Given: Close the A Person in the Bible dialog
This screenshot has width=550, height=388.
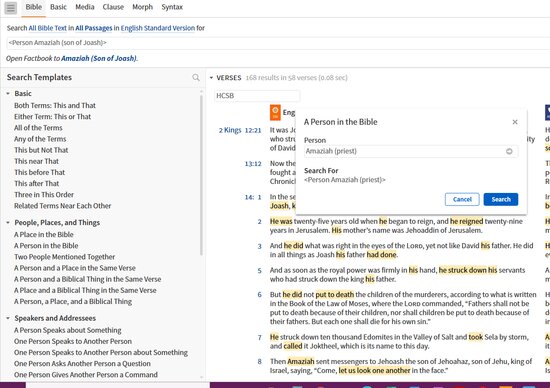Looking at the screenshot, I should [x=515, y=122].
